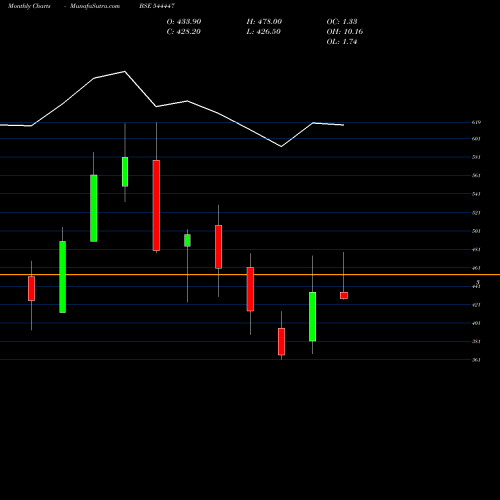This screenshot has height=500, width=500.
Task: Select the tallest red candle below 581
Action: point(156,205)
